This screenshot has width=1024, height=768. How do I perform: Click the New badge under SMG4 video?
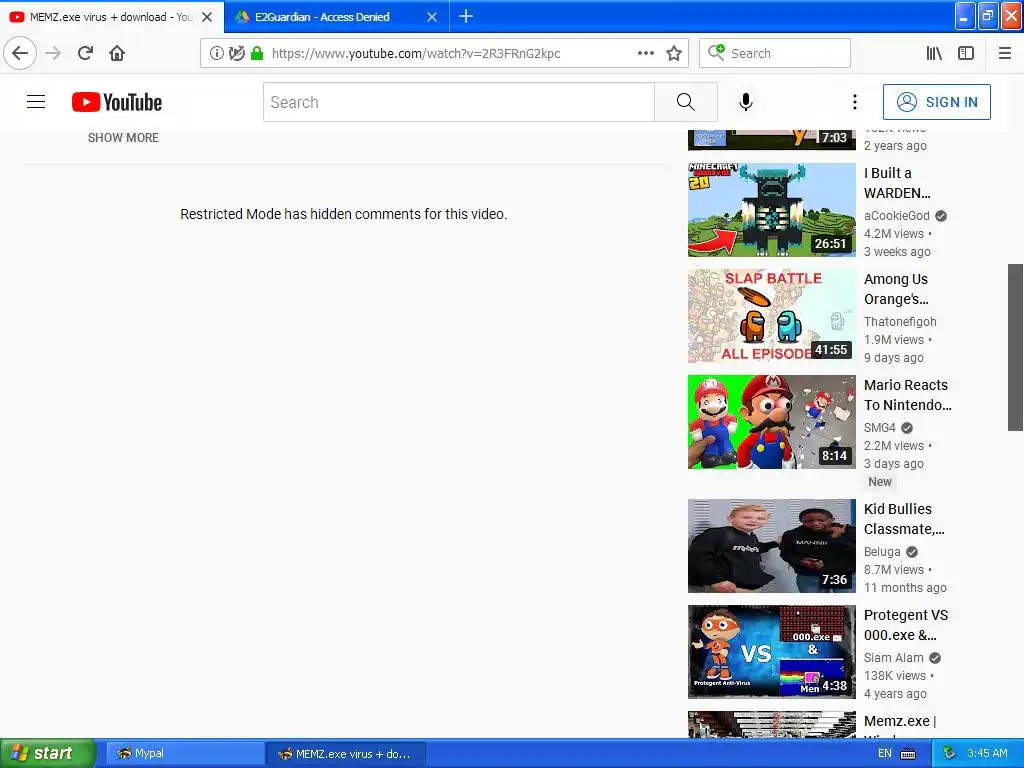coord(880,482)
